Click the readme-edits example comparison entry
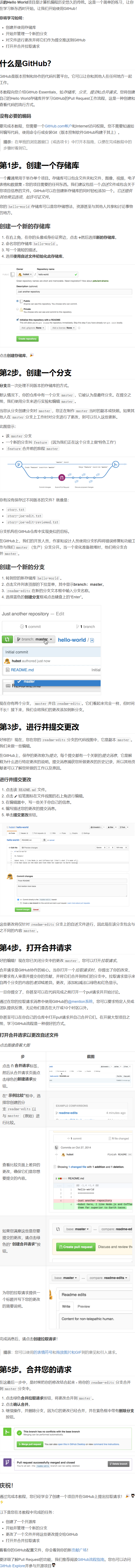 click(68, 1113)
